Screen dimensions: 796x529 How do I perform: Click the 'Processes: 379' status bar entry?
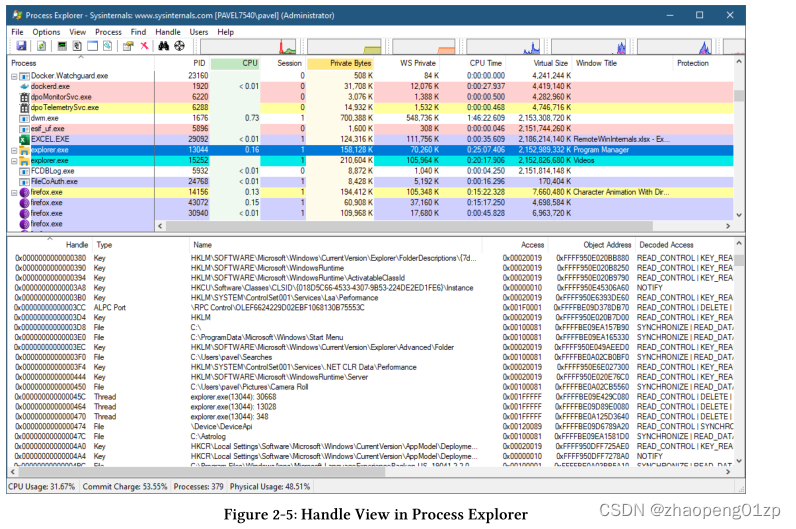pos(198,487)
